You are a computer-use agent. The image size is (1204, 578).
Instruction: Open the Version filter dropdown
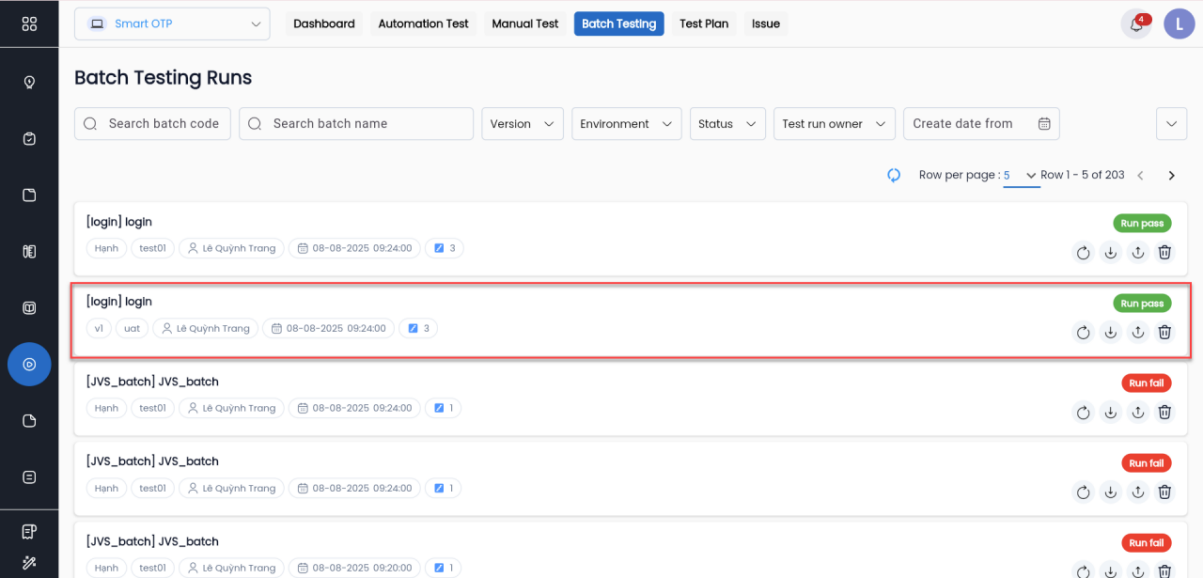522,124
